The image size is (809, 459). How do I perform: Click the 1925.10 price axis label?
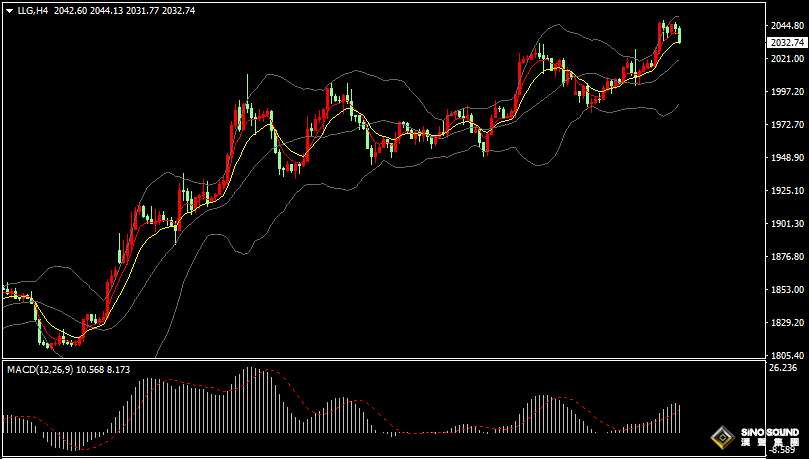coord(787,191)
